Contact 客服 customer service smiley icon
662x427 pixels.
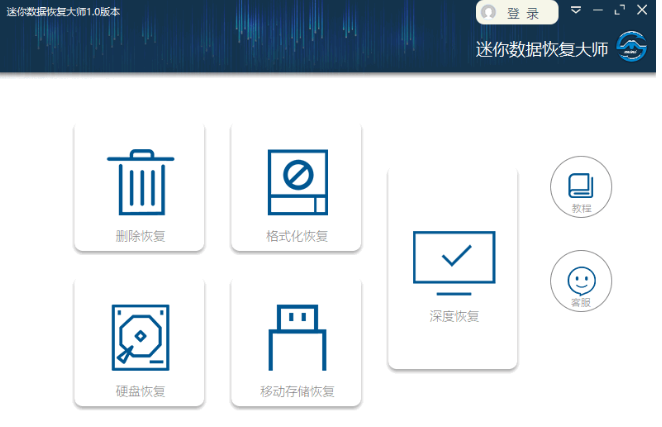point(581,281)
